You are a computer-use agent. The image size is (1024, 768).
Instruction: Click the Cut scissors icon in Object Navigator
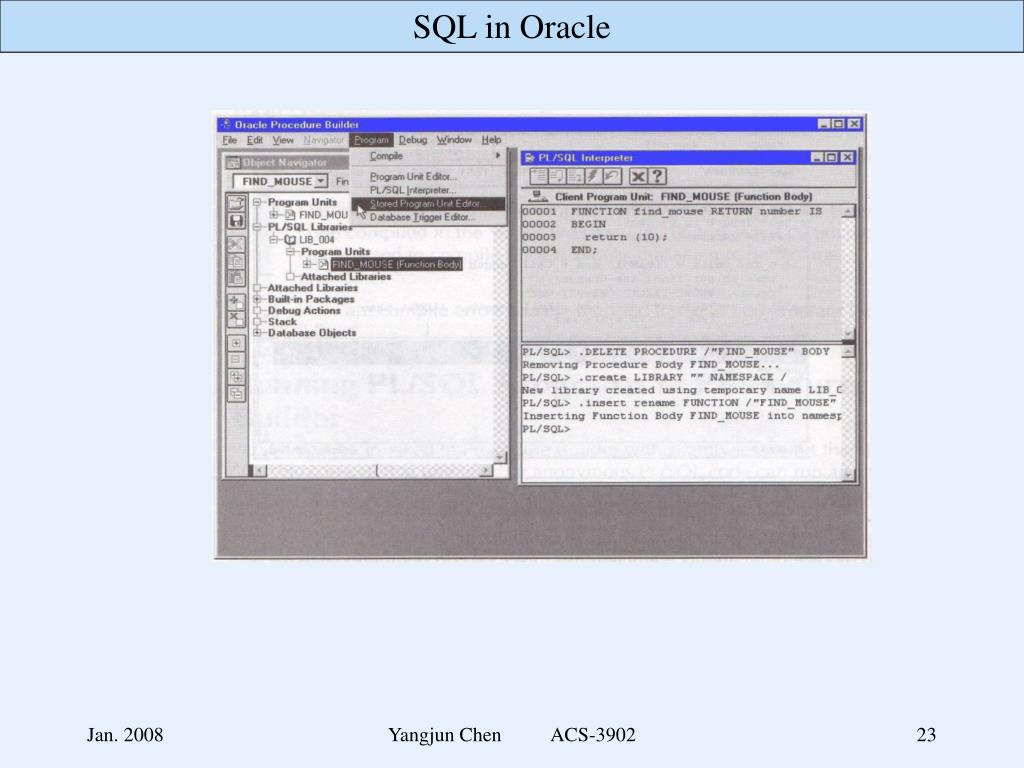[236, 244]
